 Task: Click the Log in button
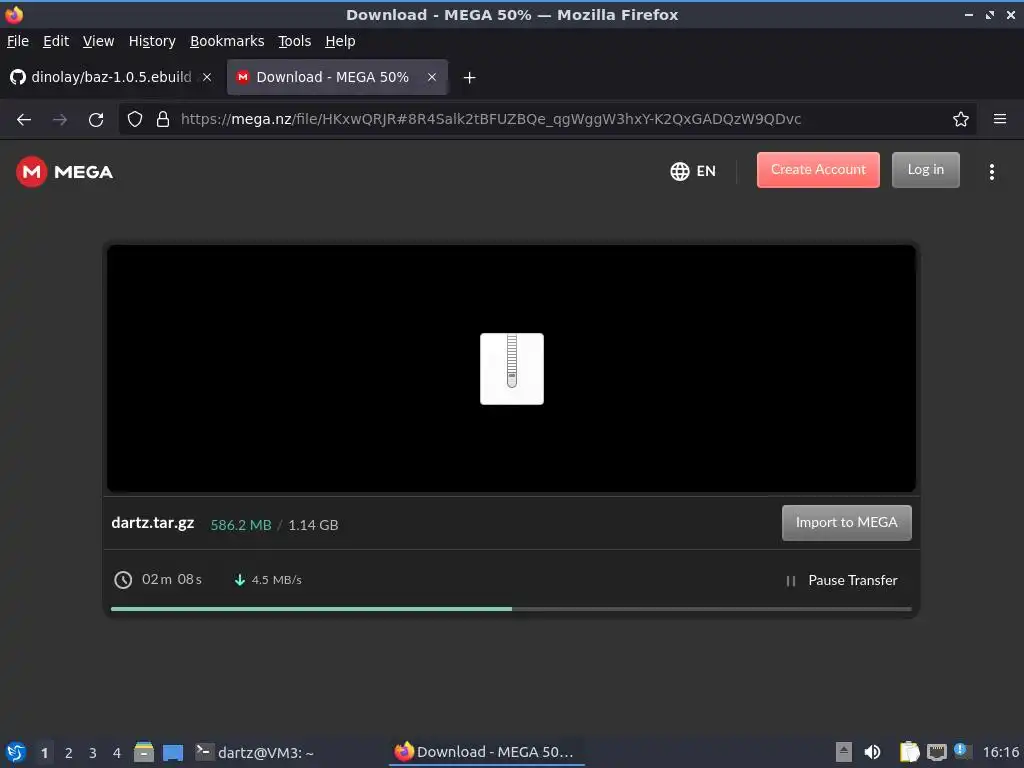point(925,170)
